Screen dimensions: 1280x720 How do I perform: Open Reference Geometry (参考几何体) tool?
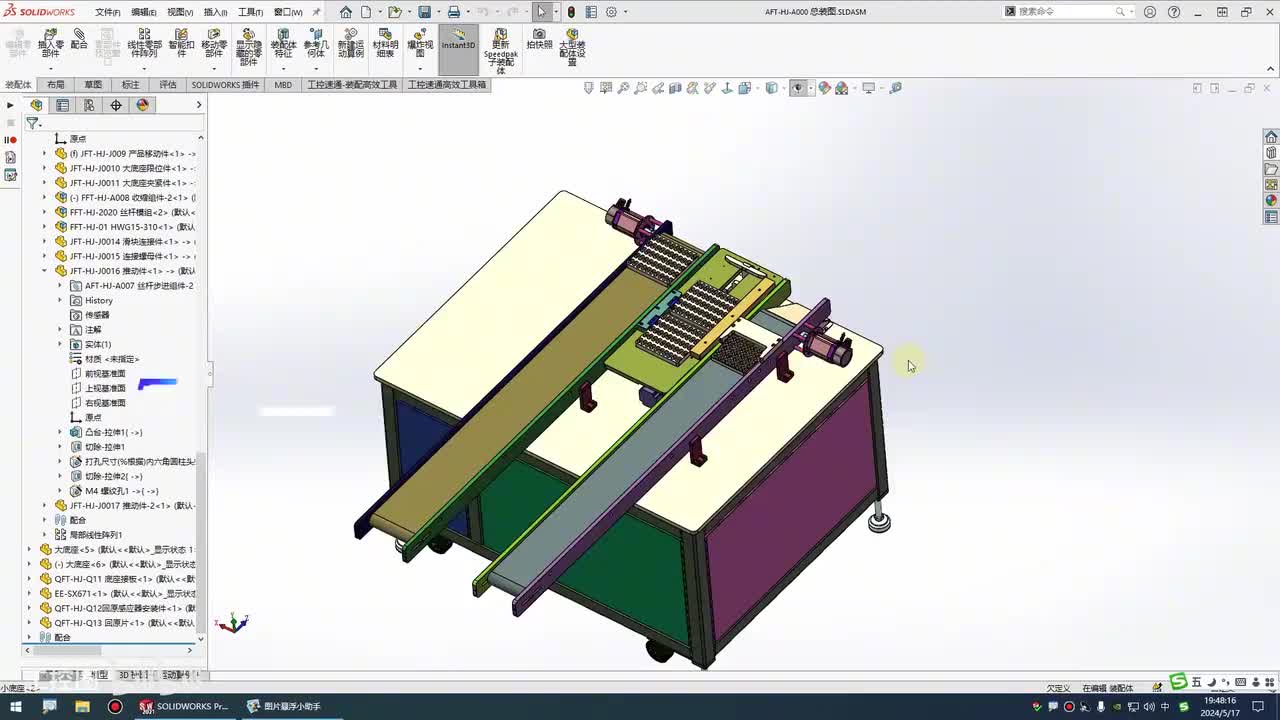point(316,44)
